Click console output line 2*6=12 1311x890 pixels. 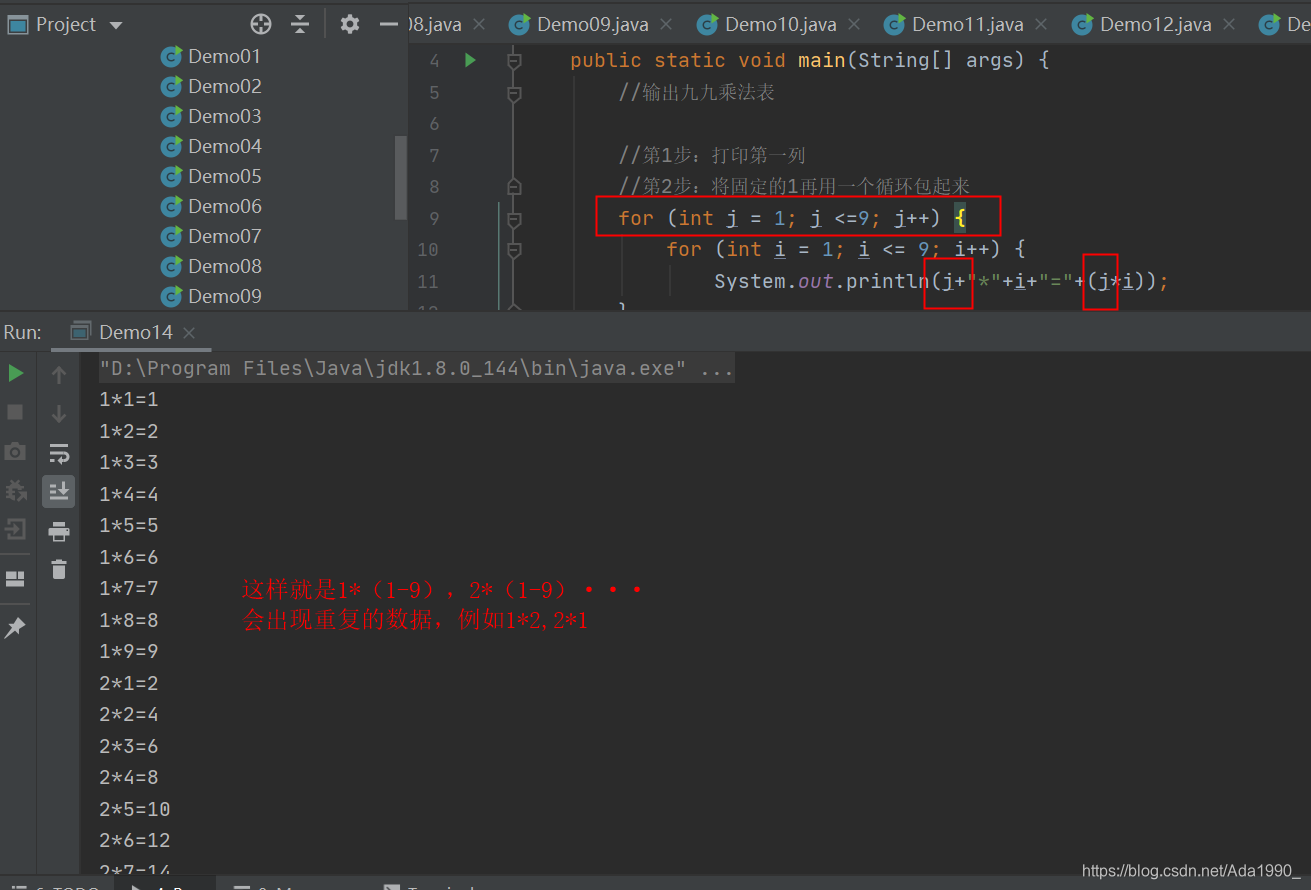tap(135, 841)
